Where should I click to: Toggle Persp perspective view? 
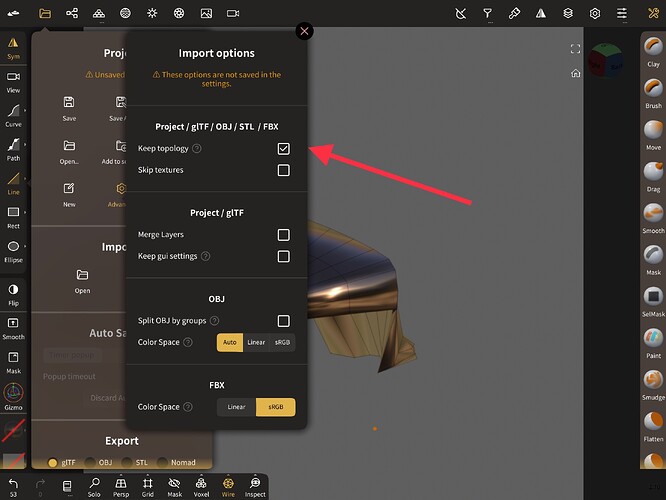point(121,487)
